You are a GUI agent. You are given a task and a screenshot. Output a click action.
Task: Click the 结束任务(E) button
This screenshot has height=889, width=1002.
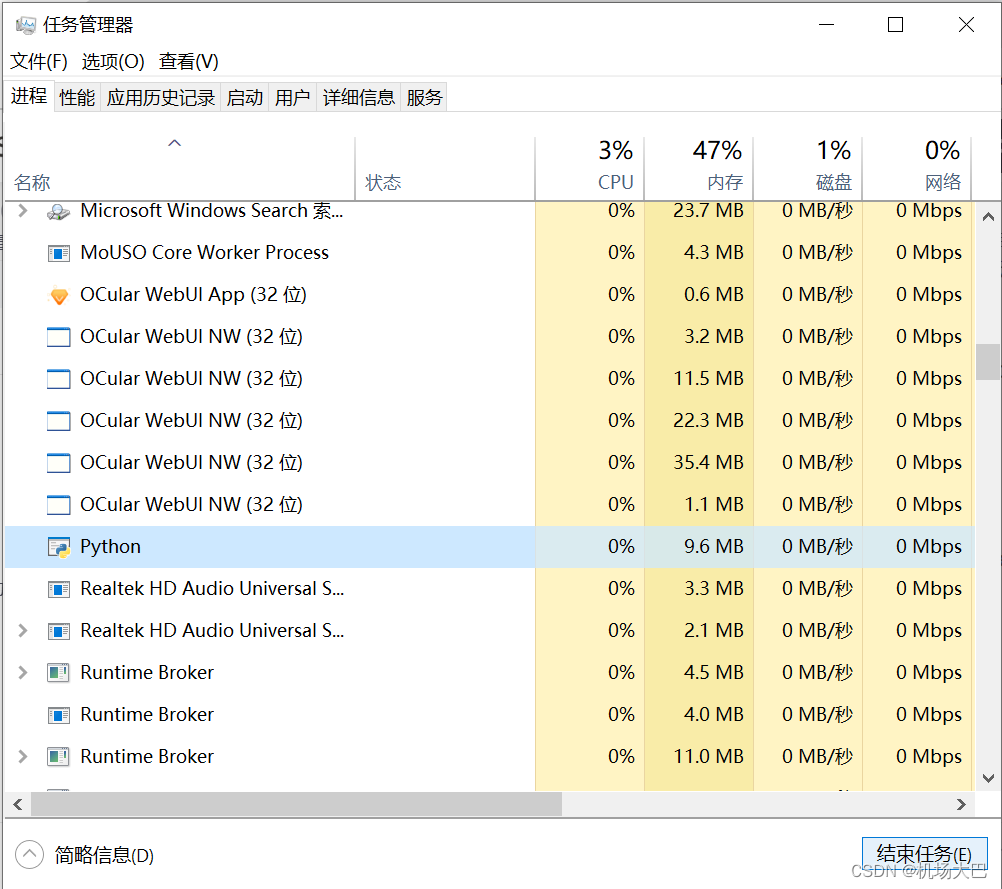[x=925, y=854]
